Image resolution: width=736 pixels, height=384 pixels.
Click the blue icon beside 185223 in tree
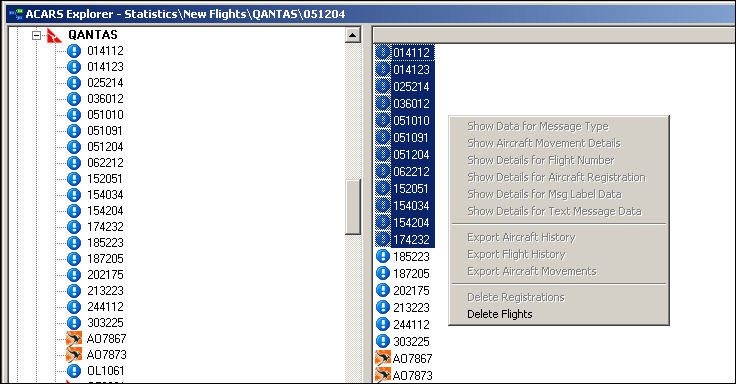[74, 243]
